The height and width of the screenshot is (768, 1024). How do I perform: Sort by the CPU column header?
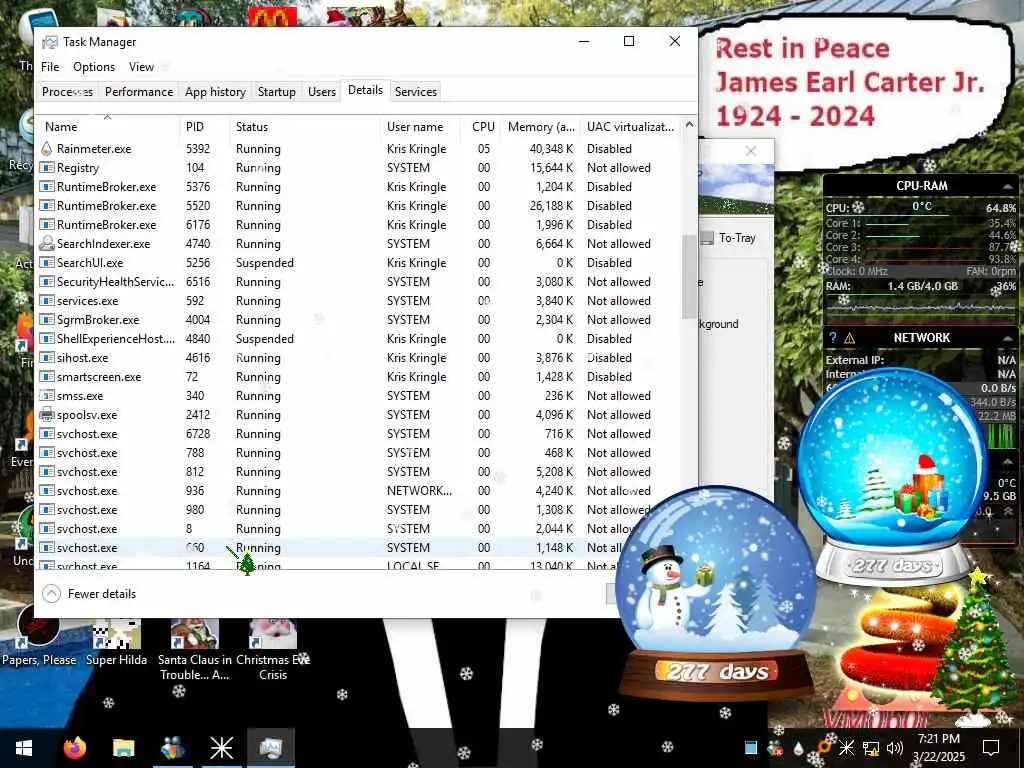pos(482,127)
